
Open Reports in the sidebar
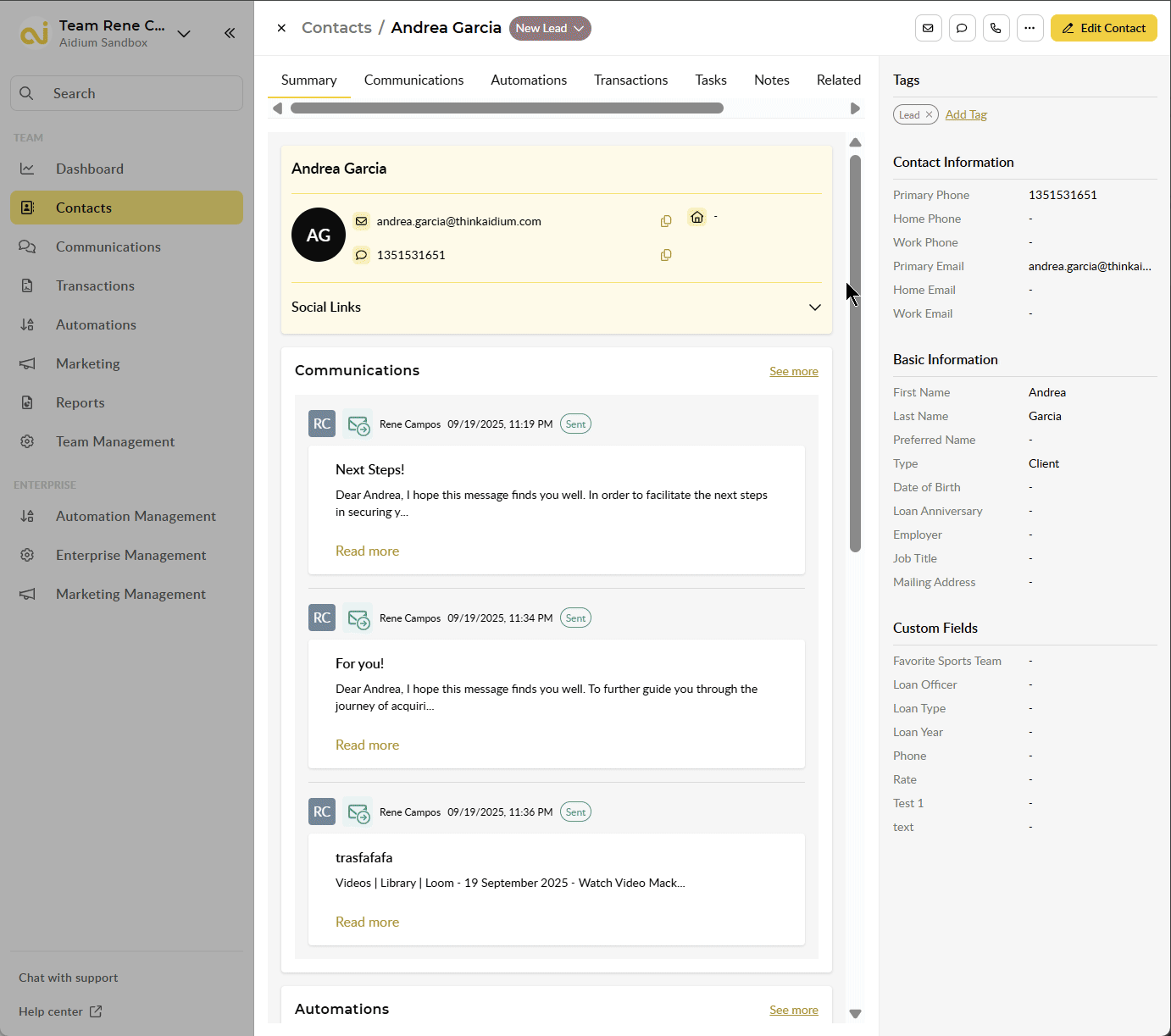[x=127, y=402]
